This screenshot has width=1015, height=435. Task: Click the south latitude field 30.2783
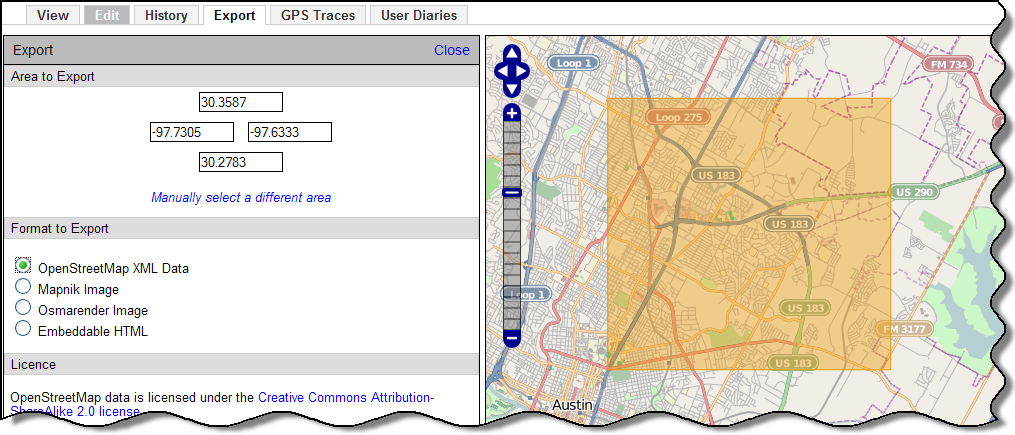click(241, 162)
